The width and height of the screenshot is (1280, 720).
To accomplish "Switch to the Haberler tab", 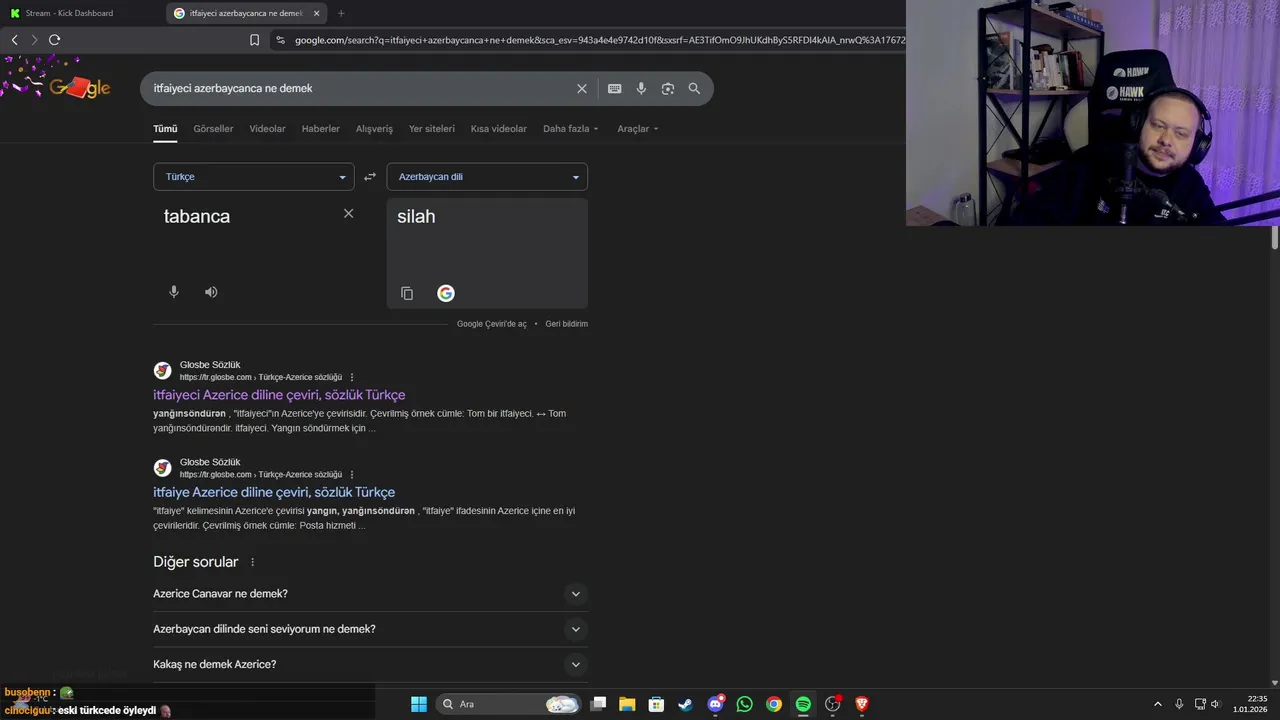I will [x=321, y=129].
